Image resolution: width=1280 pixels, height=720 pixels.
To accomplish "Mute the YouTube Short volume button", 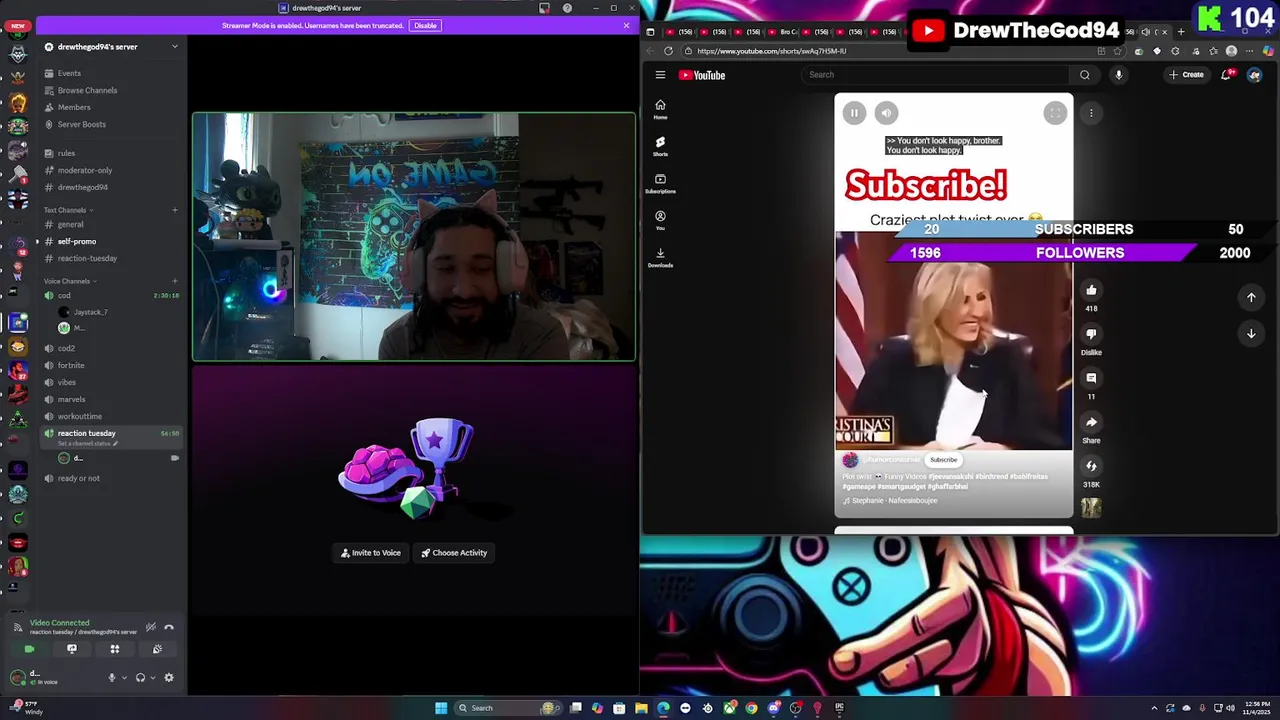I will click(x=886, y=113).
